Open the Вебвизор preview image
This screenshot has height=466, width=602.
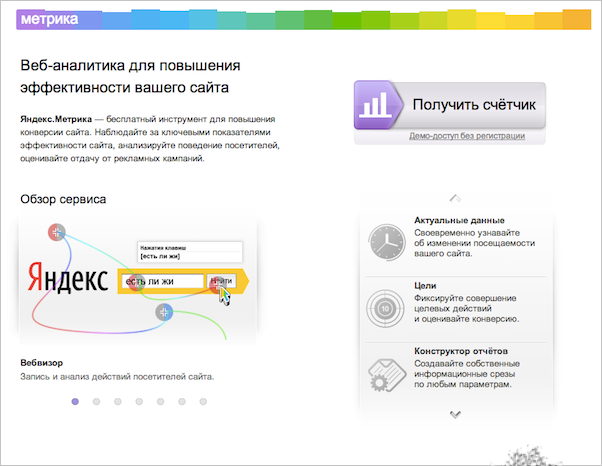(x=138, y=280)
